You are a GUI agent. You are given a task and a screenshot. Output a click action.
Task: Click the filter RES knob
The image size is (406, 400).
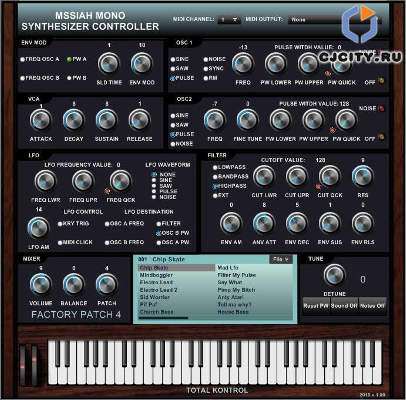[363, 177]
